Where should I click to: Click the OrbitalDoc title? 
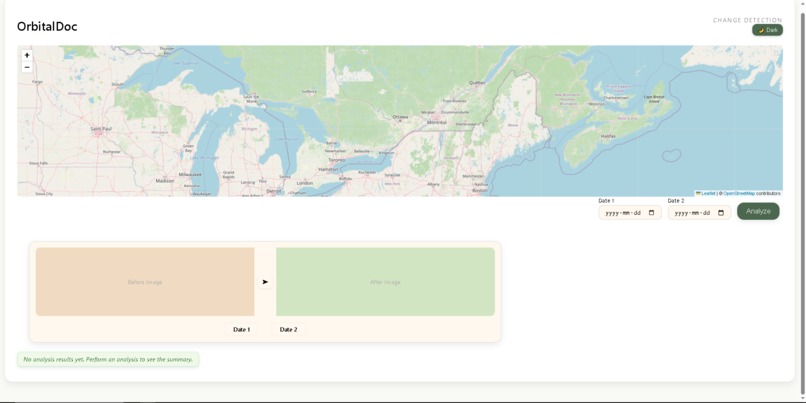click(x=47, y=27)
